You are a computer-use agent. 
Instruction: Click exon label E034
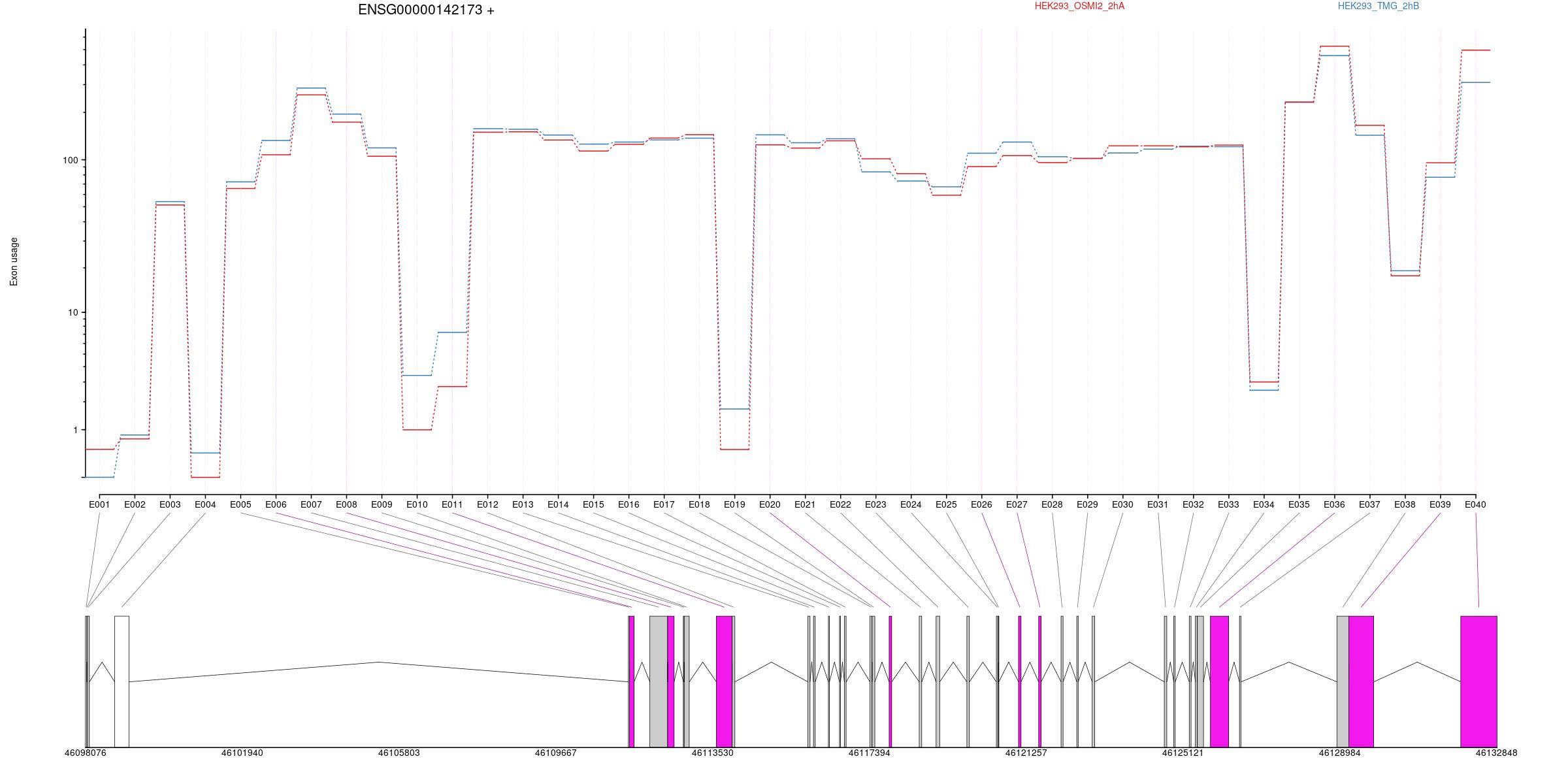pos(1264,504)
